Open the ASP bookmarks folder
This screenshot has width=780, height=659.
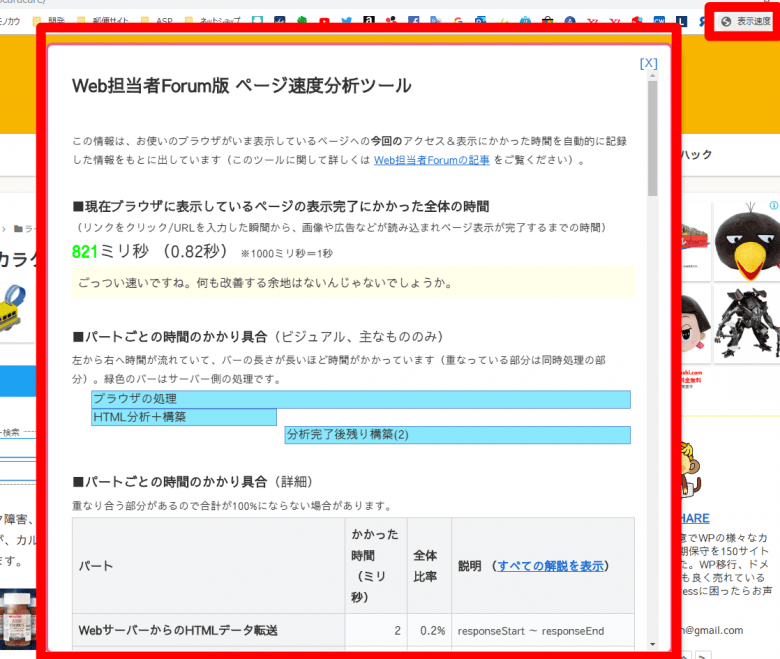coord(157,21)
